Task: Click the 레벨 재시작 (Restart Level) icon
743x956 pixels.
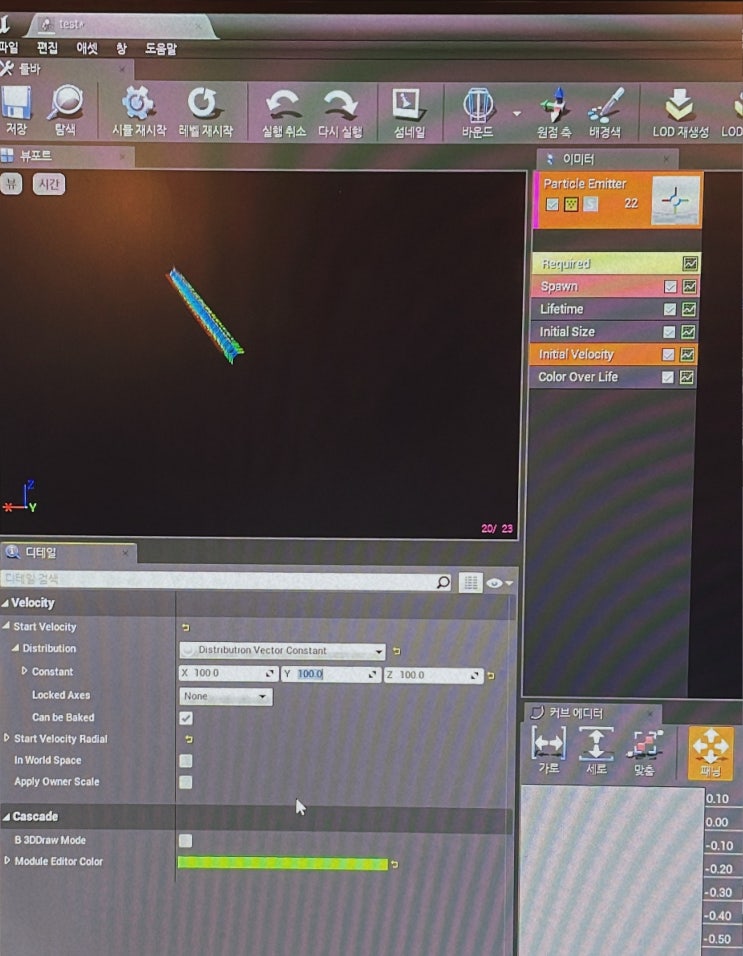Action: click(x=204, y=103)
